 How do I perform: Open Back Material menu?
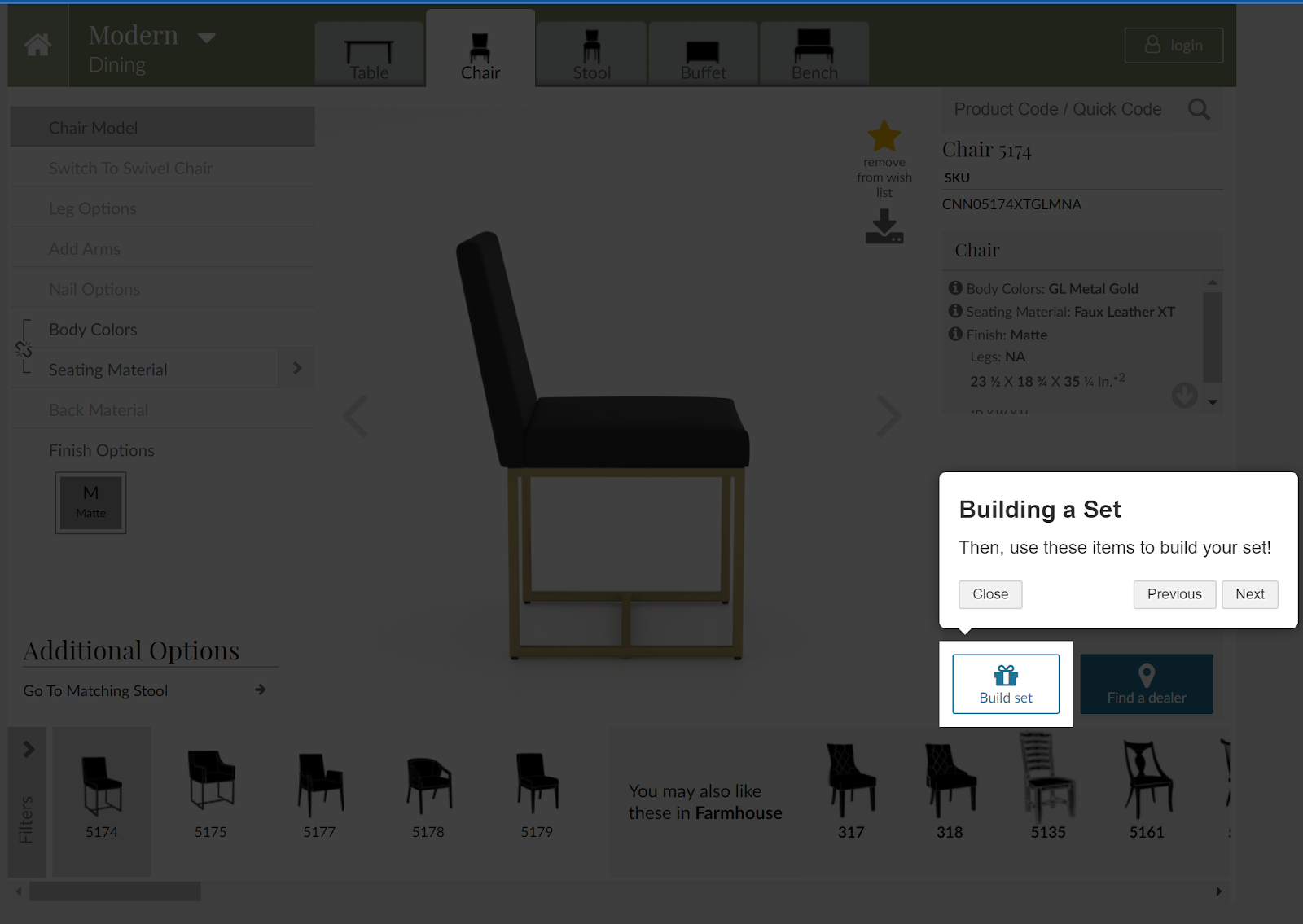click(162, 409)
